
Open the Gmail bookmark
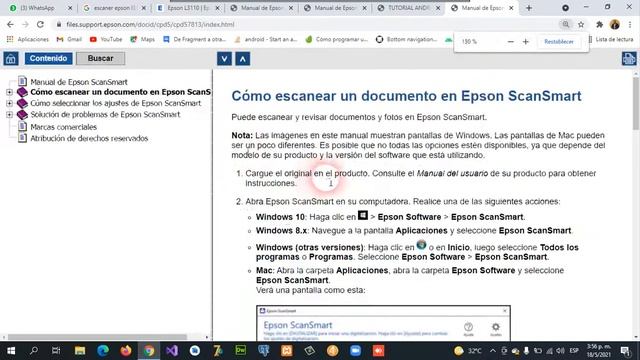tap(69, 39)
